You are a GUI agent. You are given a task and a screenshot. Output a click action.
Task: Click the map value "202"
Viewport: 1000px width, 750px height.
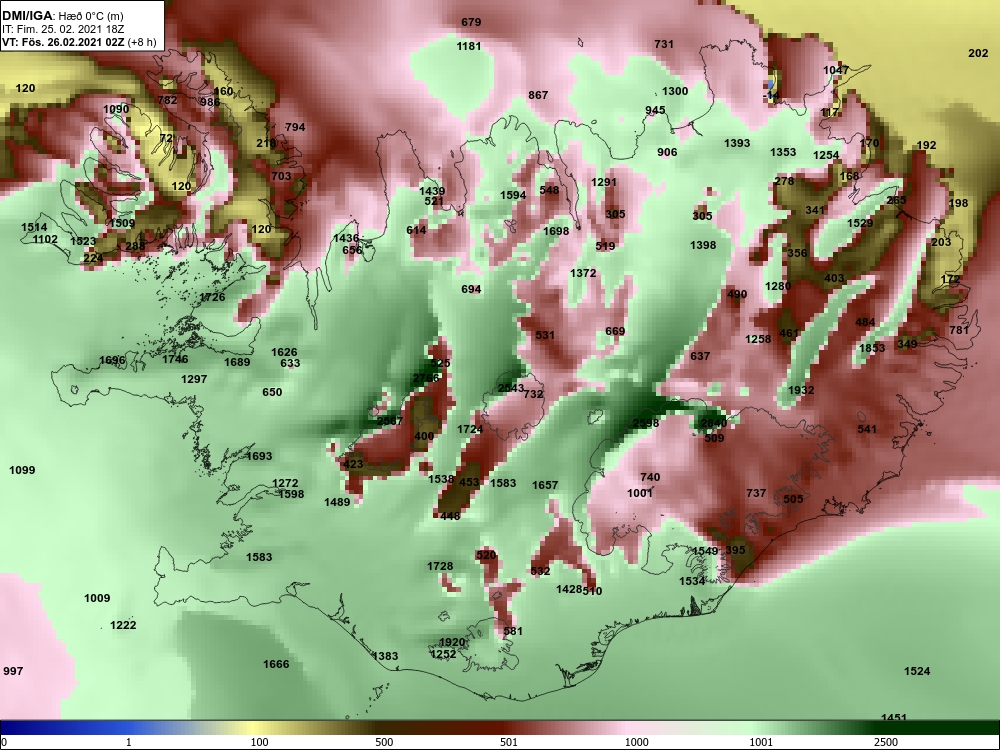click(x=978, y=53)
